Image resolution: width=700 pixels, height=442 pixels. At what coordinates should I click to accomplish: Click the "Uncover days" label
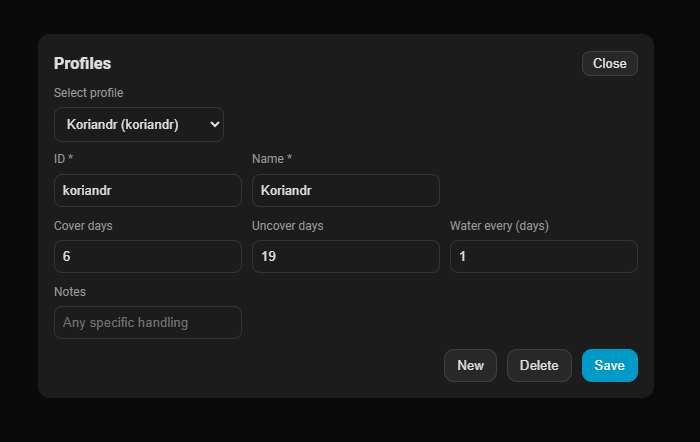click(288, 226)
